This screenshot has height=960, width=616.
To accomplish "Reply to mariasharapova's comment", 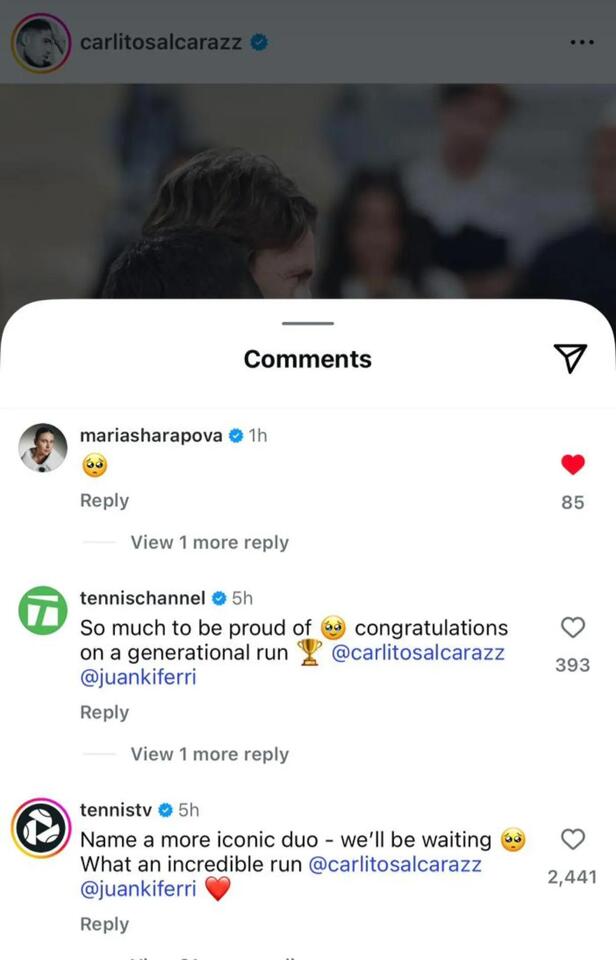I will (104, 500).
